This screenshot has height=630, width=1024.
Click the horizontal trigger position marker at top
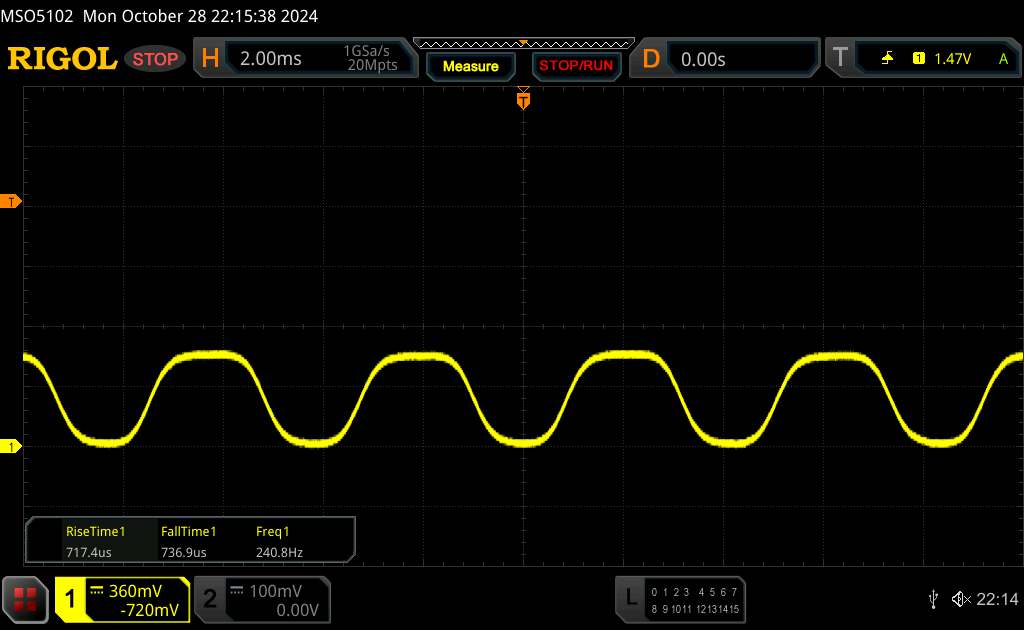523,99
